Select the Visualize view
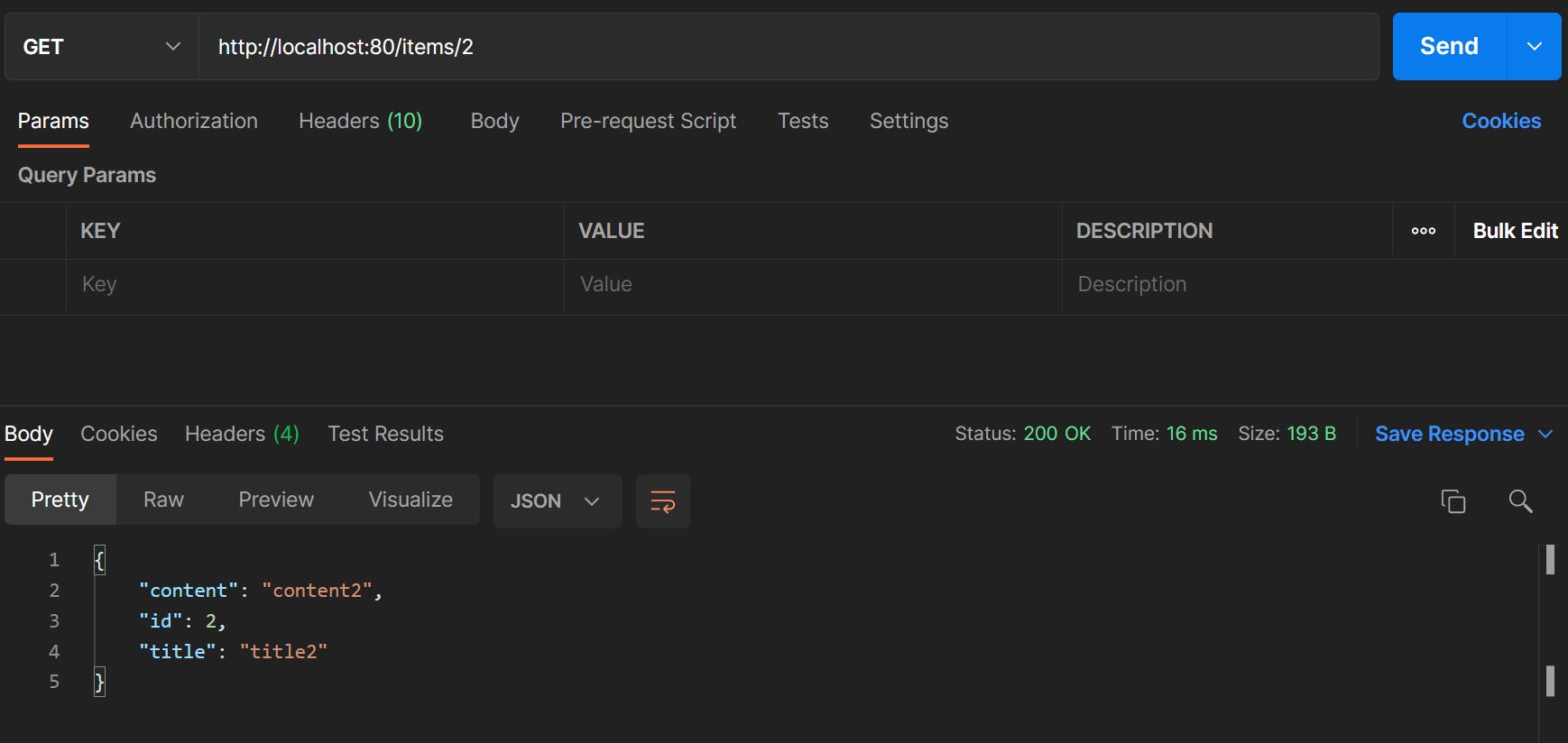 [410, 500]
